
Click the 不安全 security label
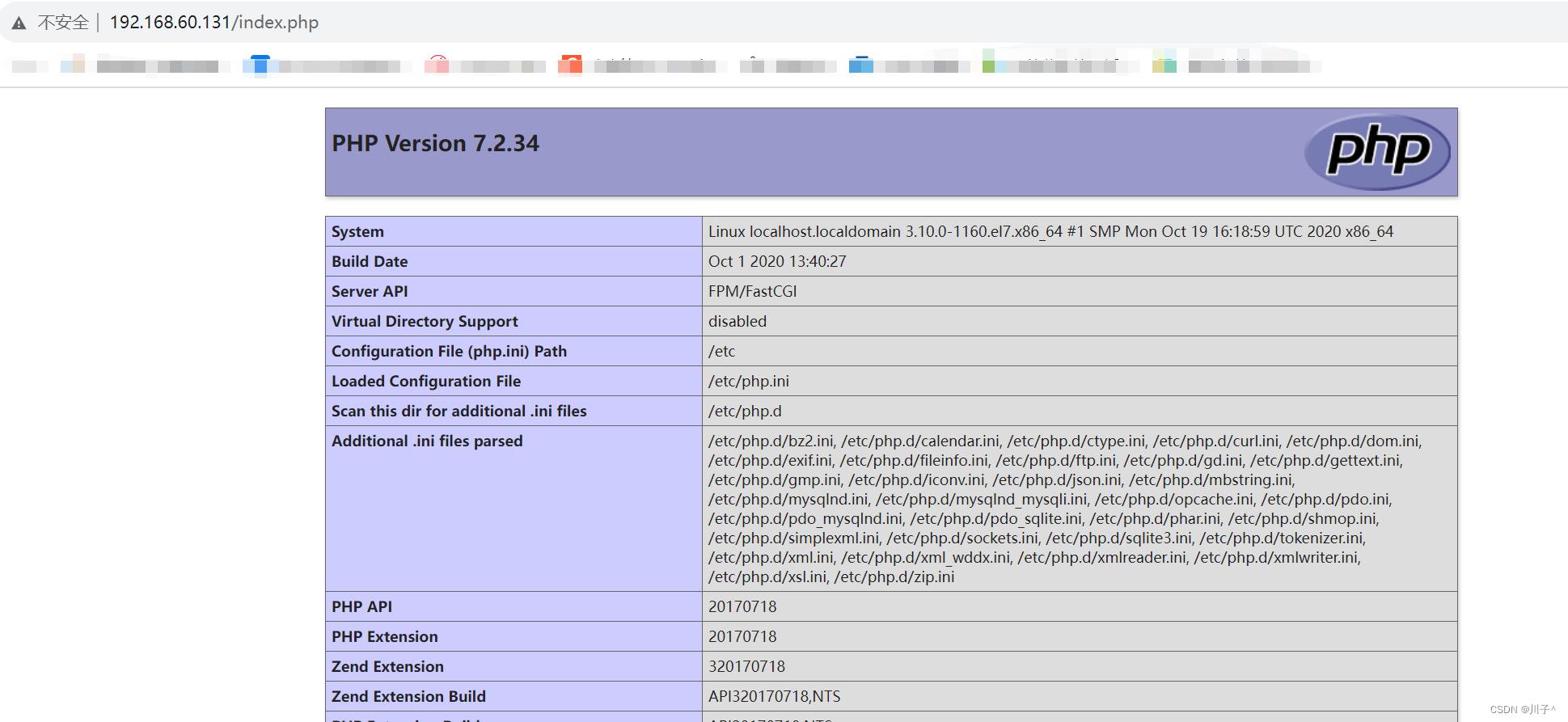[63, 23]
